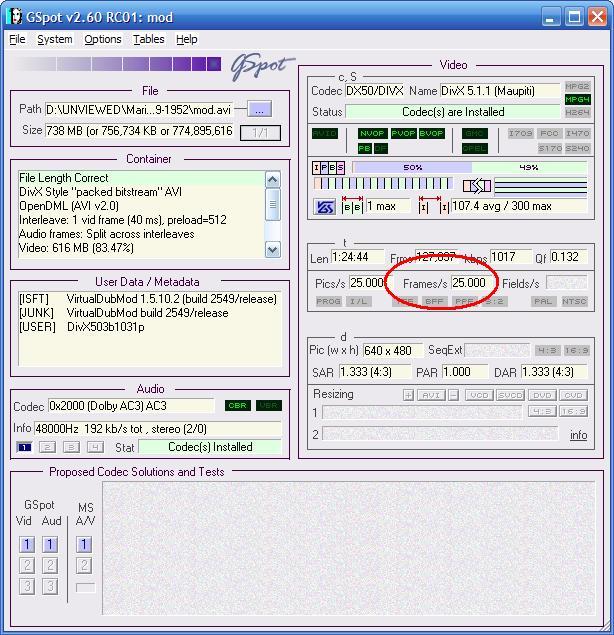
Task: Open the System menu
Action: click(x=55, y=39)
